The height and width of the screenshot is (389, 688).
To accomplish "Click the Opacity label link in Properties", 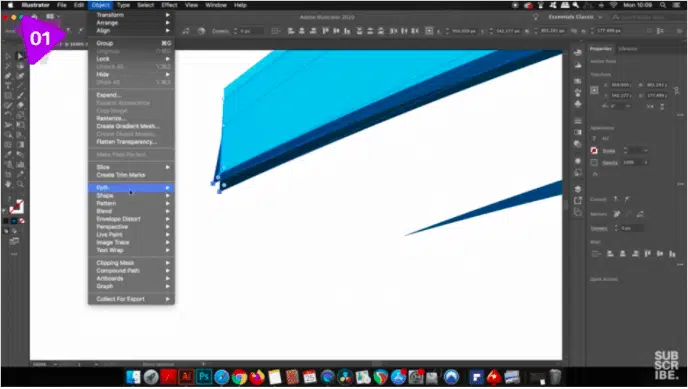I will point(610,163).
